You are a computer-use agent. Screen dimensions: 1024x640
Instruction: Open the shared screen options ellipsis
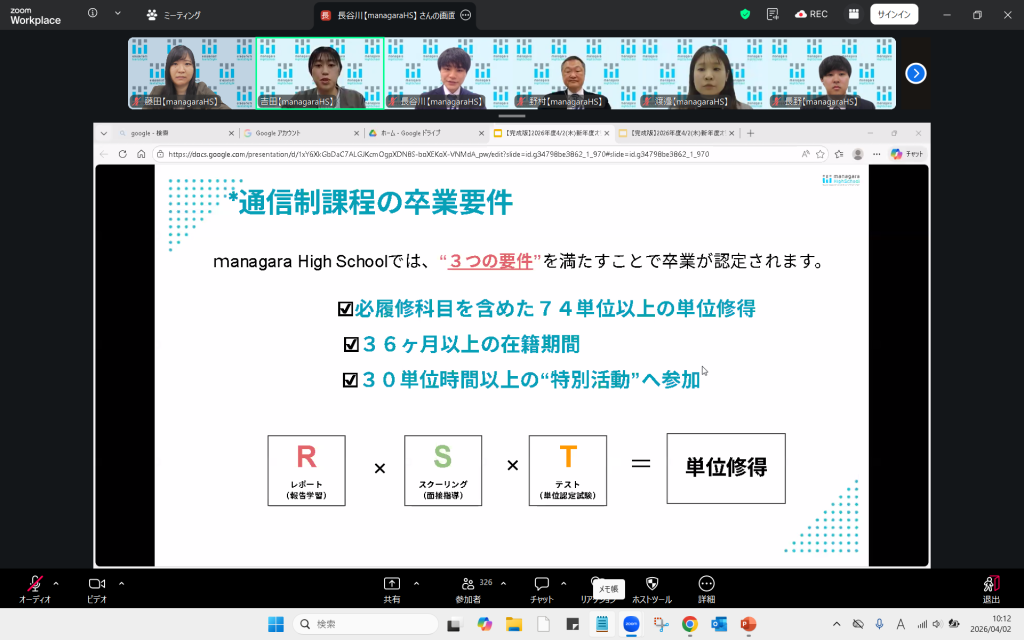(465, 15)
